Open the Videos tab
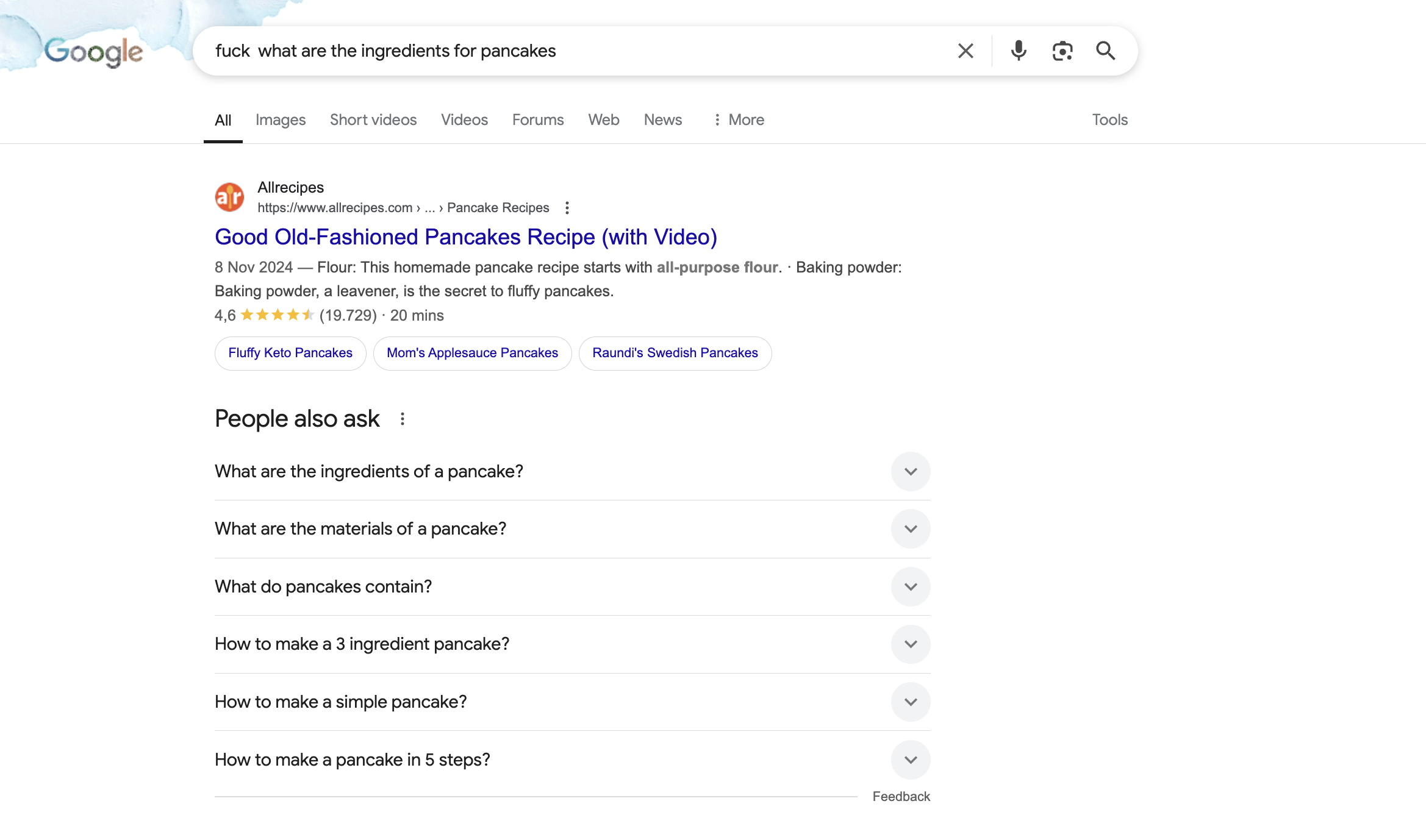 click(464, 120)
